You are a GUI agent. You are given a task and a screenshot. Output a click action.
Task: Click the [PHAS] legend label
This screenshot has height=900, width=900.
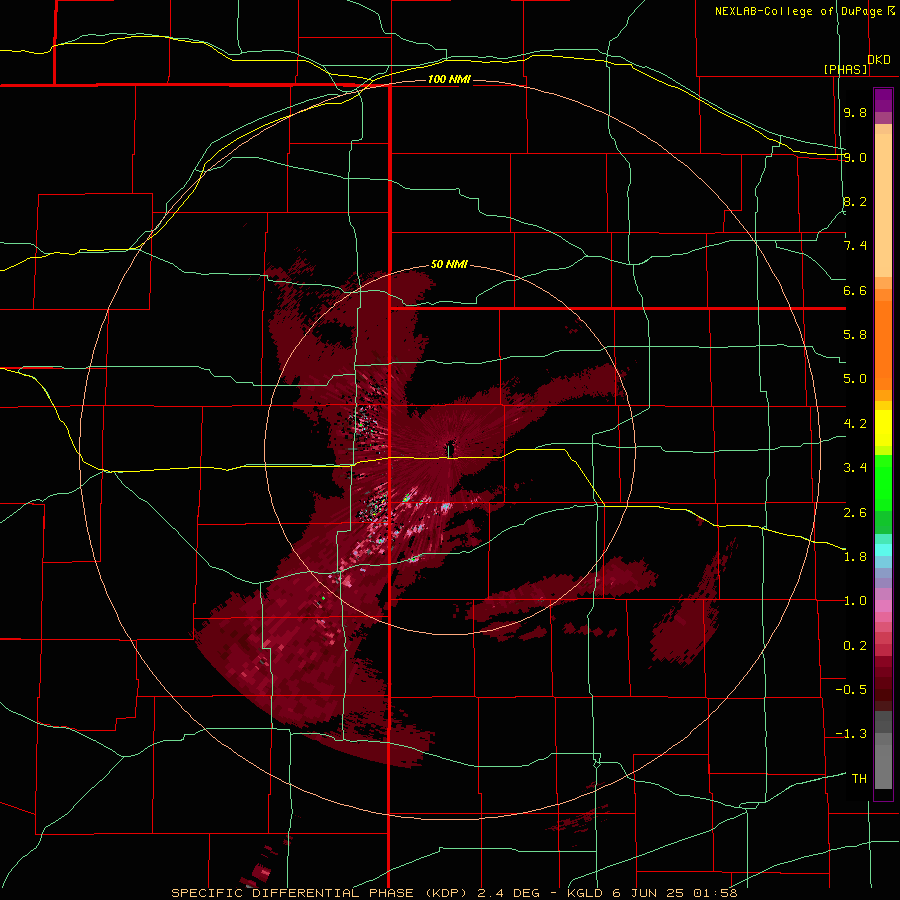(845, 69)
